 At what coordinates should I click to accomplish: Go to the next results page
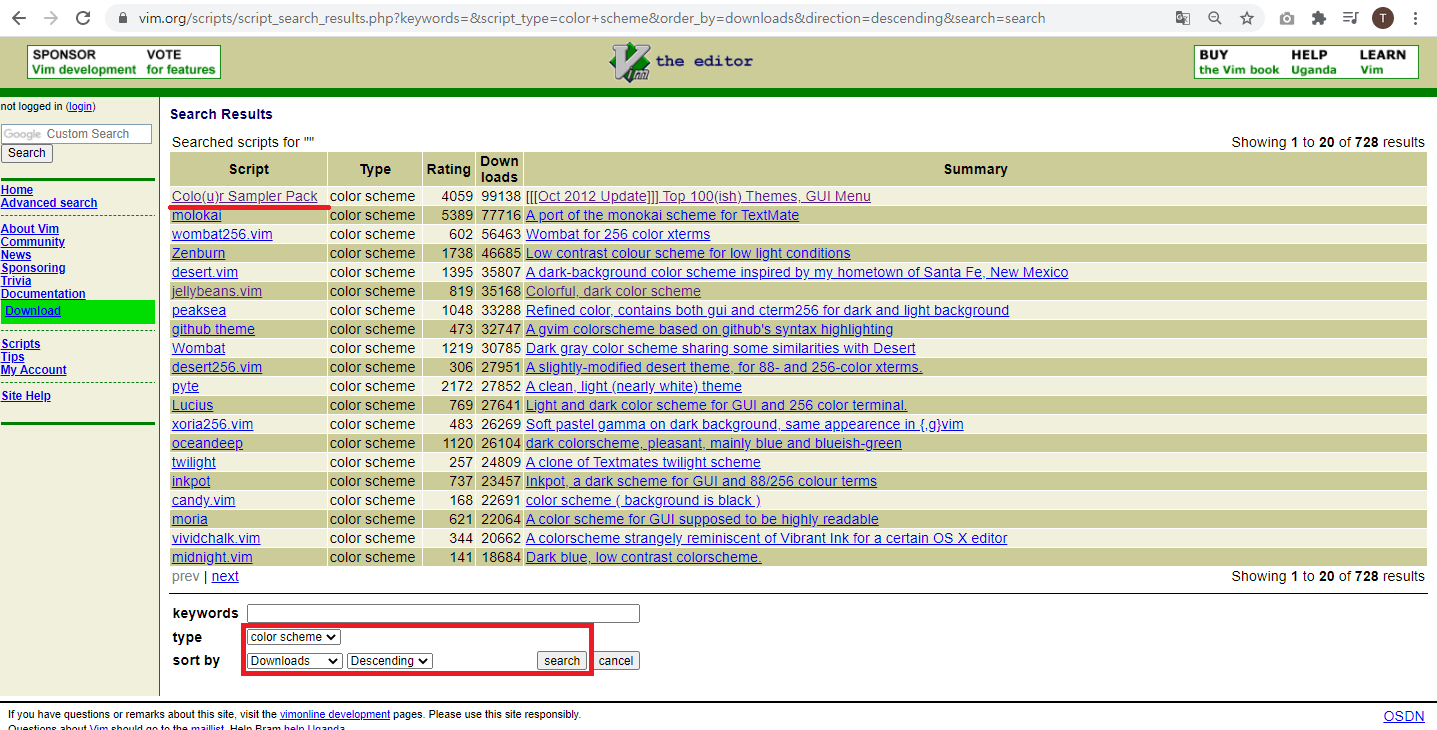[225, 576]
